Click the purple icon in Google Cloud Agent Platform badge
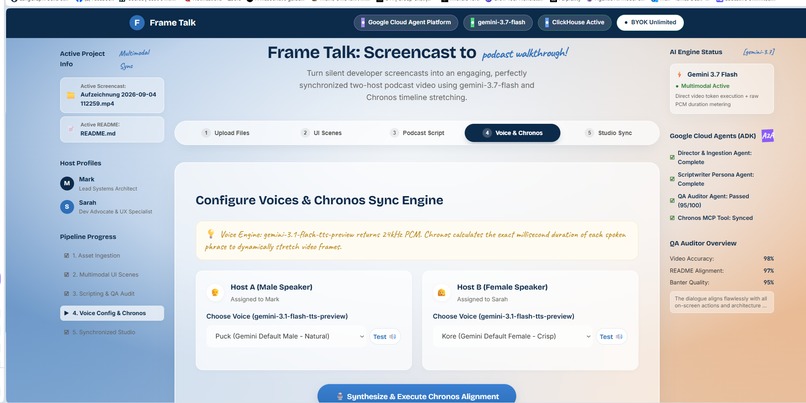 pyautogui.click(x=362, y=23)
